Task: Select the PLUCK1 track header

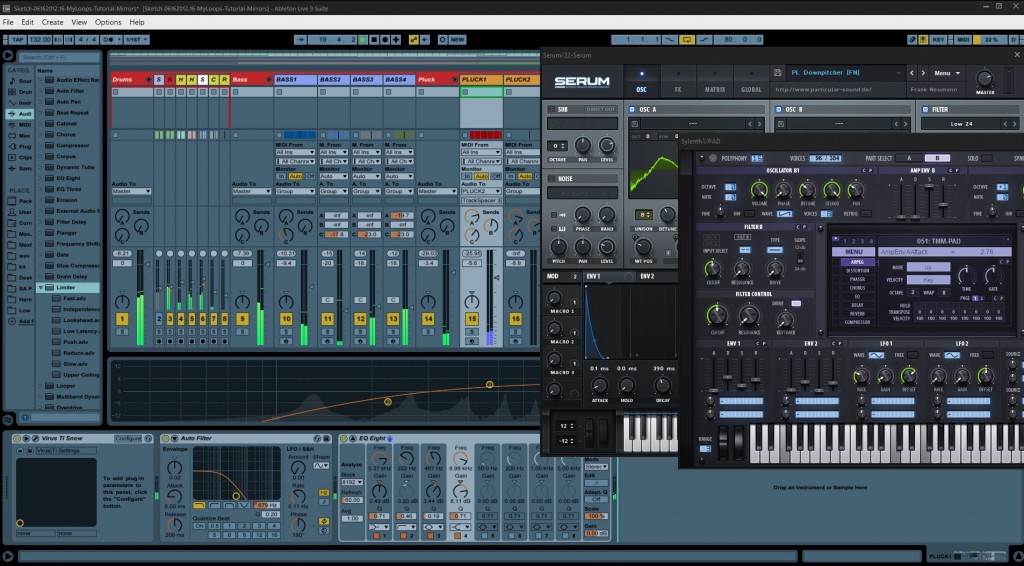Action: [x=481, y=80]
